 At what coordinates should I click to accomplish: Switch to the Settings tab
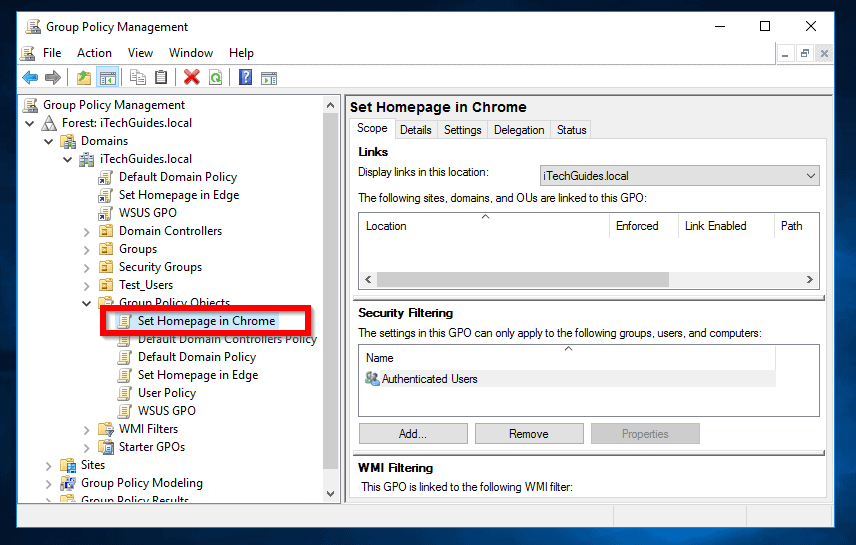[462, 130]
